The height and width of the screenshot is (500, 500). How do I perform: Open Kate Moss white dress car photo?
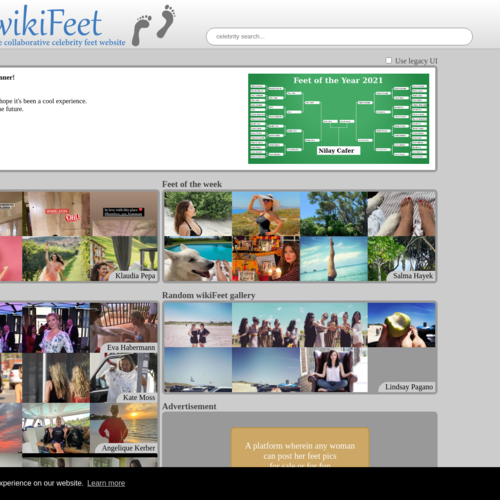click(124, 378)
